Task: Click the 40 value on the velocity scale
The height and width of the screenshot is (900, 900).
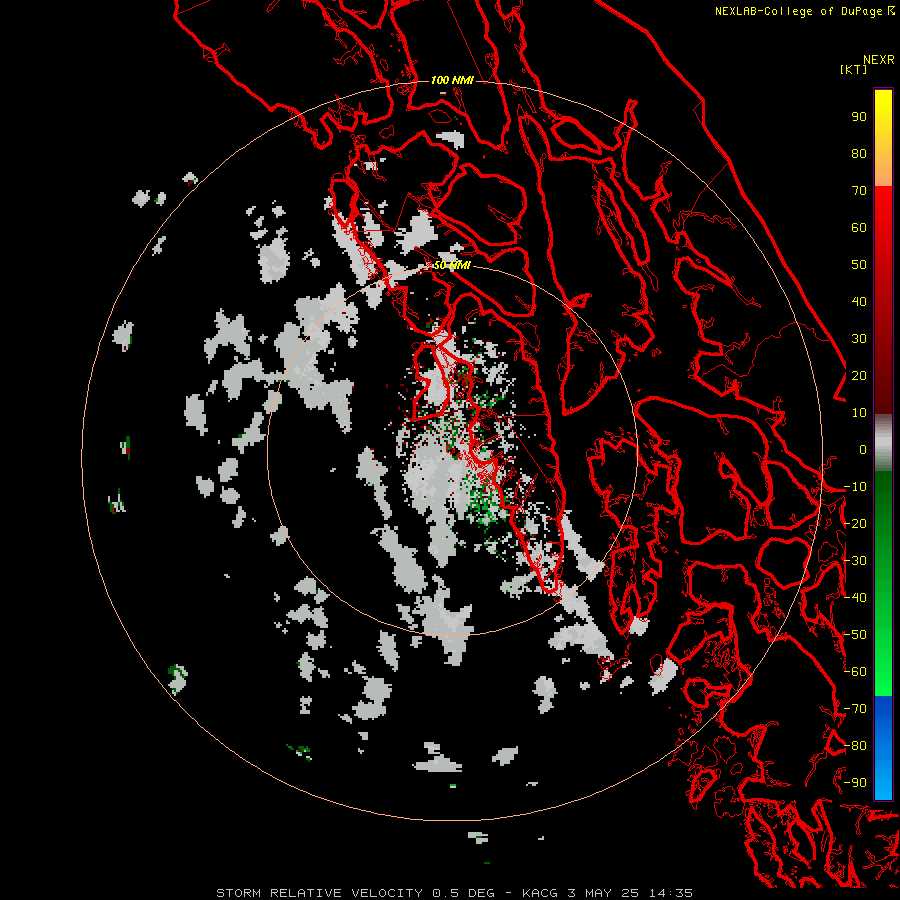Action: click(x=859, y=302)
